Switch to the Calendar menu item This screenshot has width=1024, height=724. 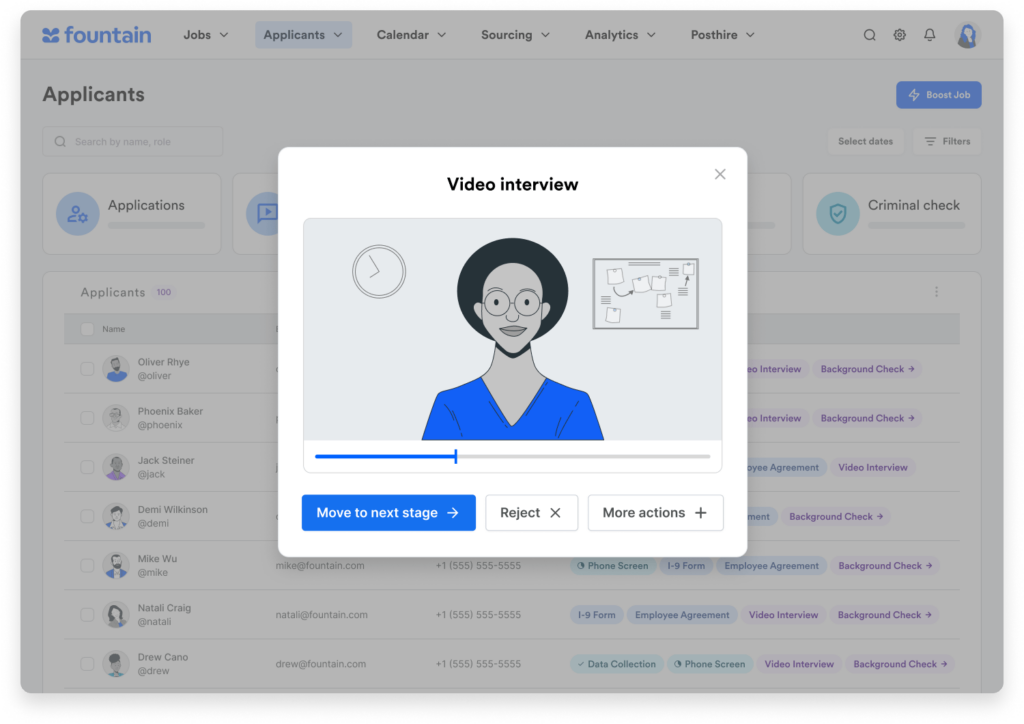(x=410, y=34)
